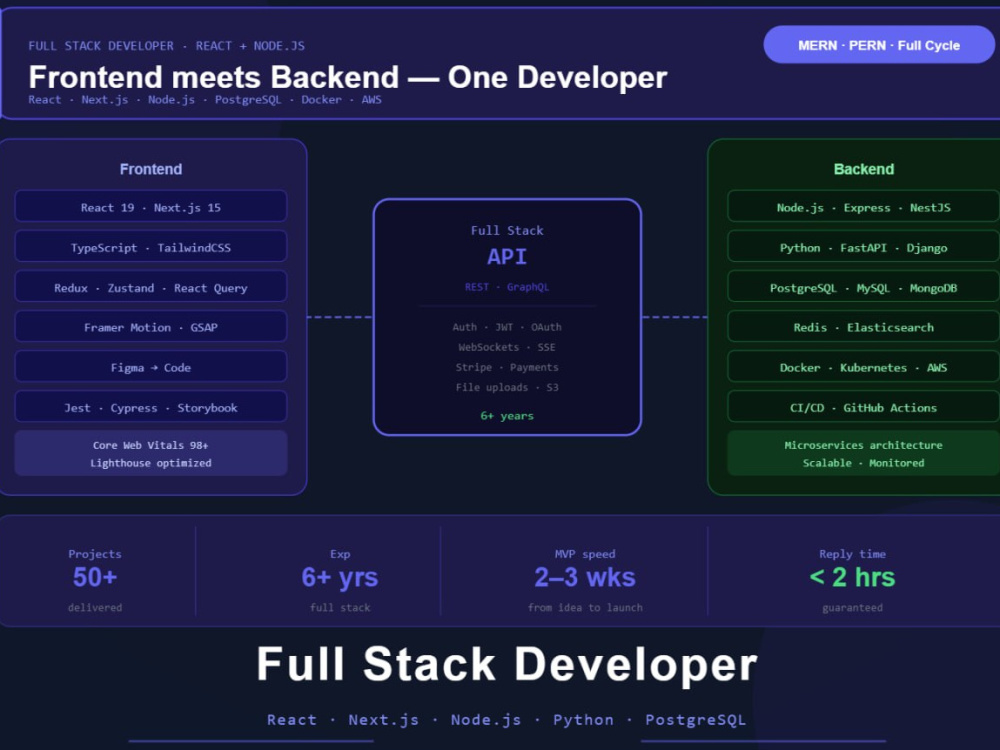Click the 'Redis · Elasticsearch' row
Image resolution: width=1000 pixels, height=750 pixels.
point(864,327)
